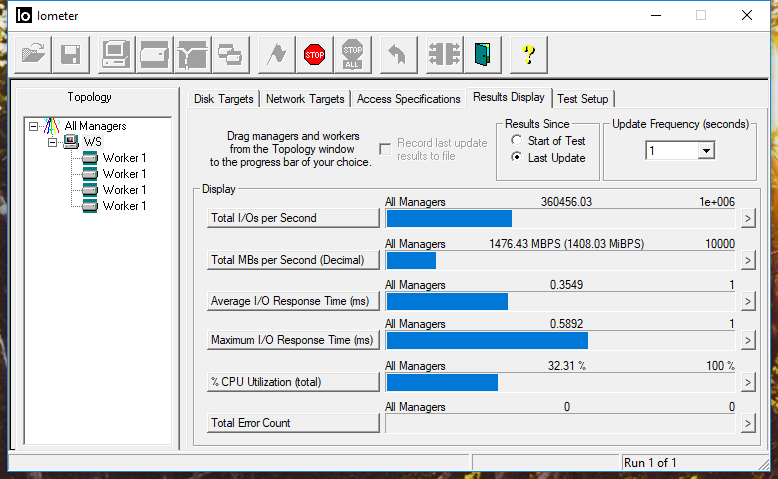The height and width of the screenshot is (479, 778).
Task: Open Update Frequency dropdown
Action: pos(706,150)
